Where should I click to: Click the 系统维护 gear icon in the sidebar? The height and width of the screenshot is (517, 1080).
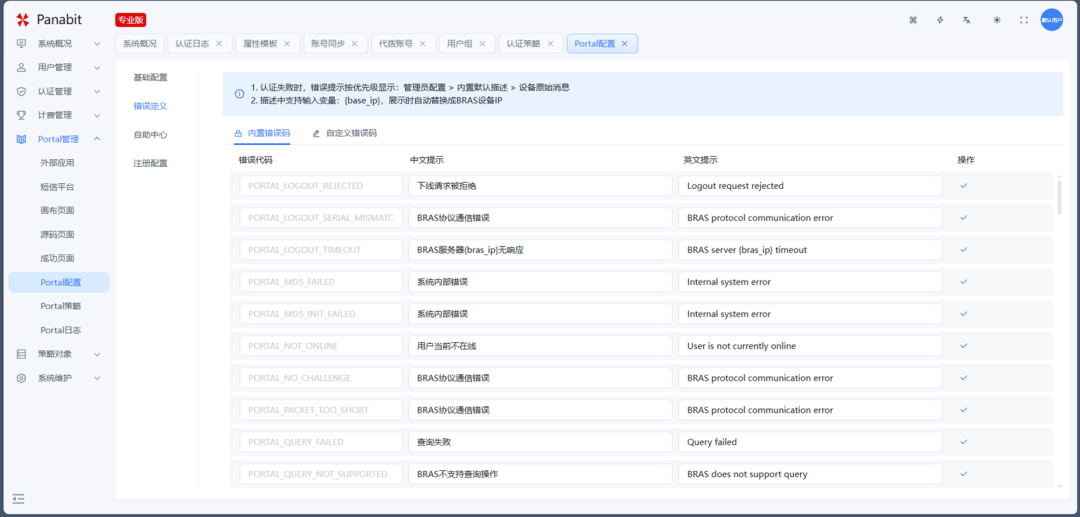click(x=21, y=378)
